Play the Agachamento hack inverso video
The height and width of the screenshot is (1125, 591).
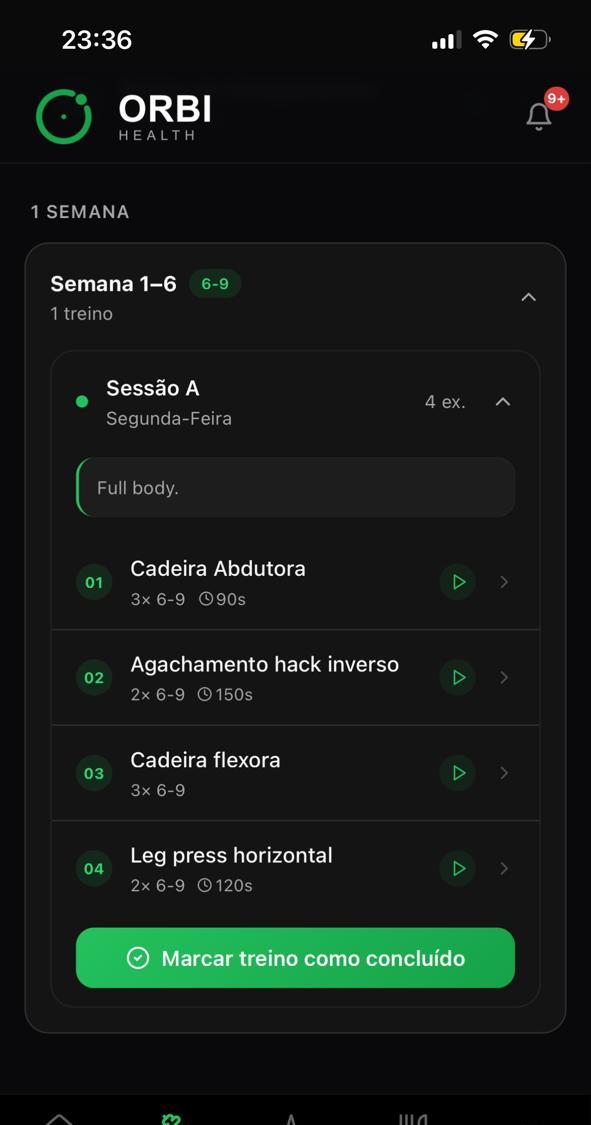click(458, 677)
